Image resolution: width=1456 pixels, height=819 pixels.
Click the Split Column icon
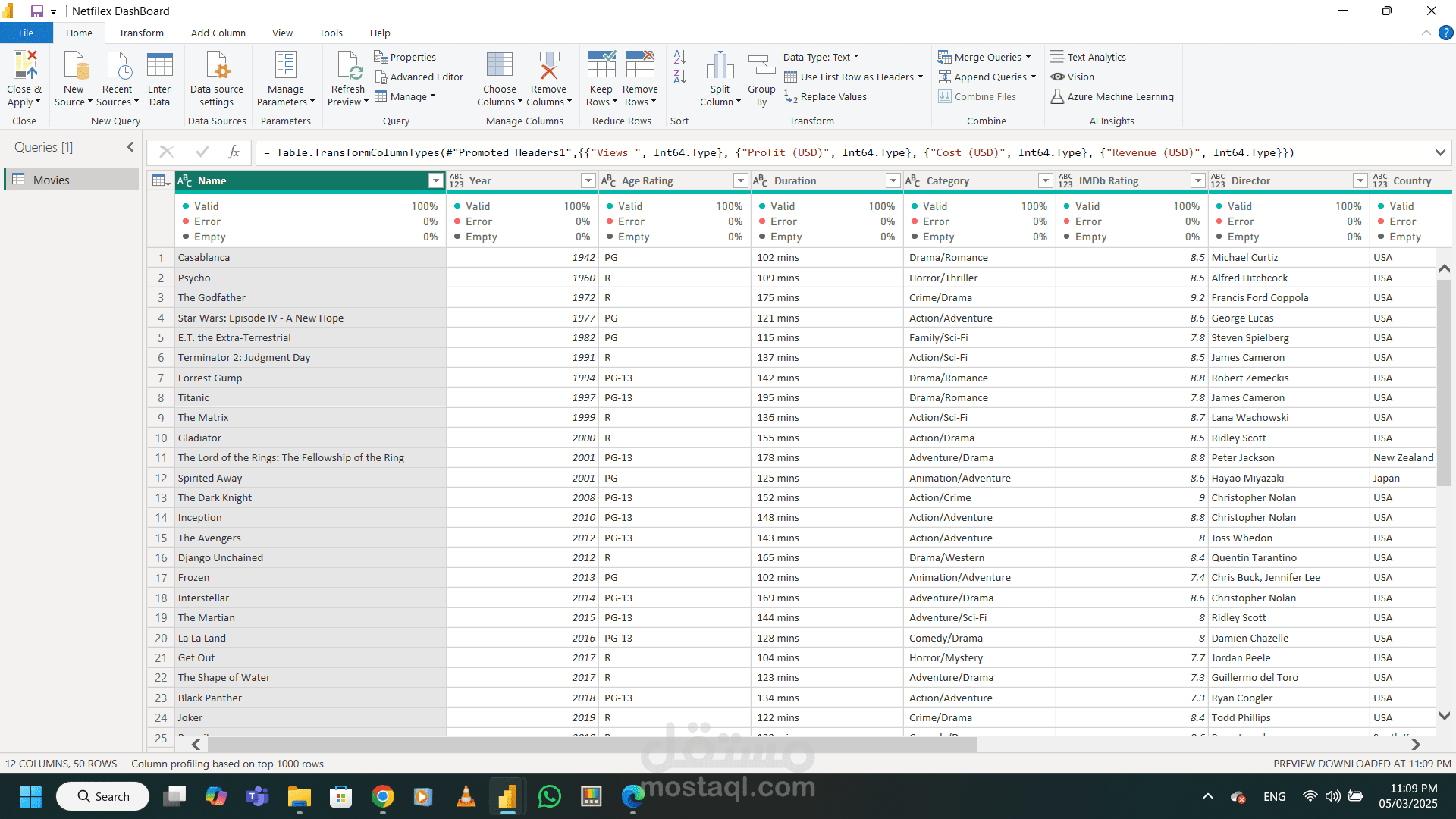[x=720, y=66]
